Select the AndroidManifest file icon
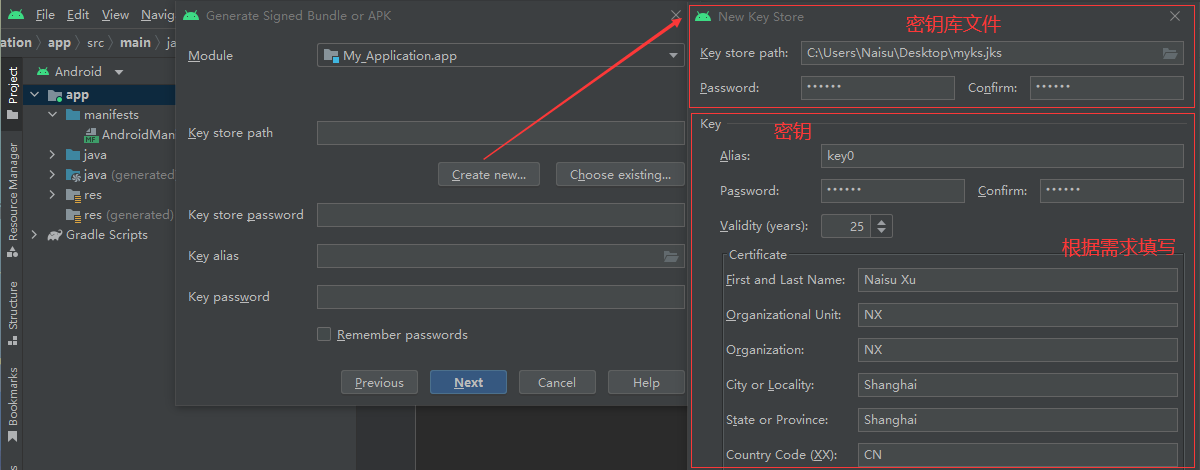 coord(91,135)
